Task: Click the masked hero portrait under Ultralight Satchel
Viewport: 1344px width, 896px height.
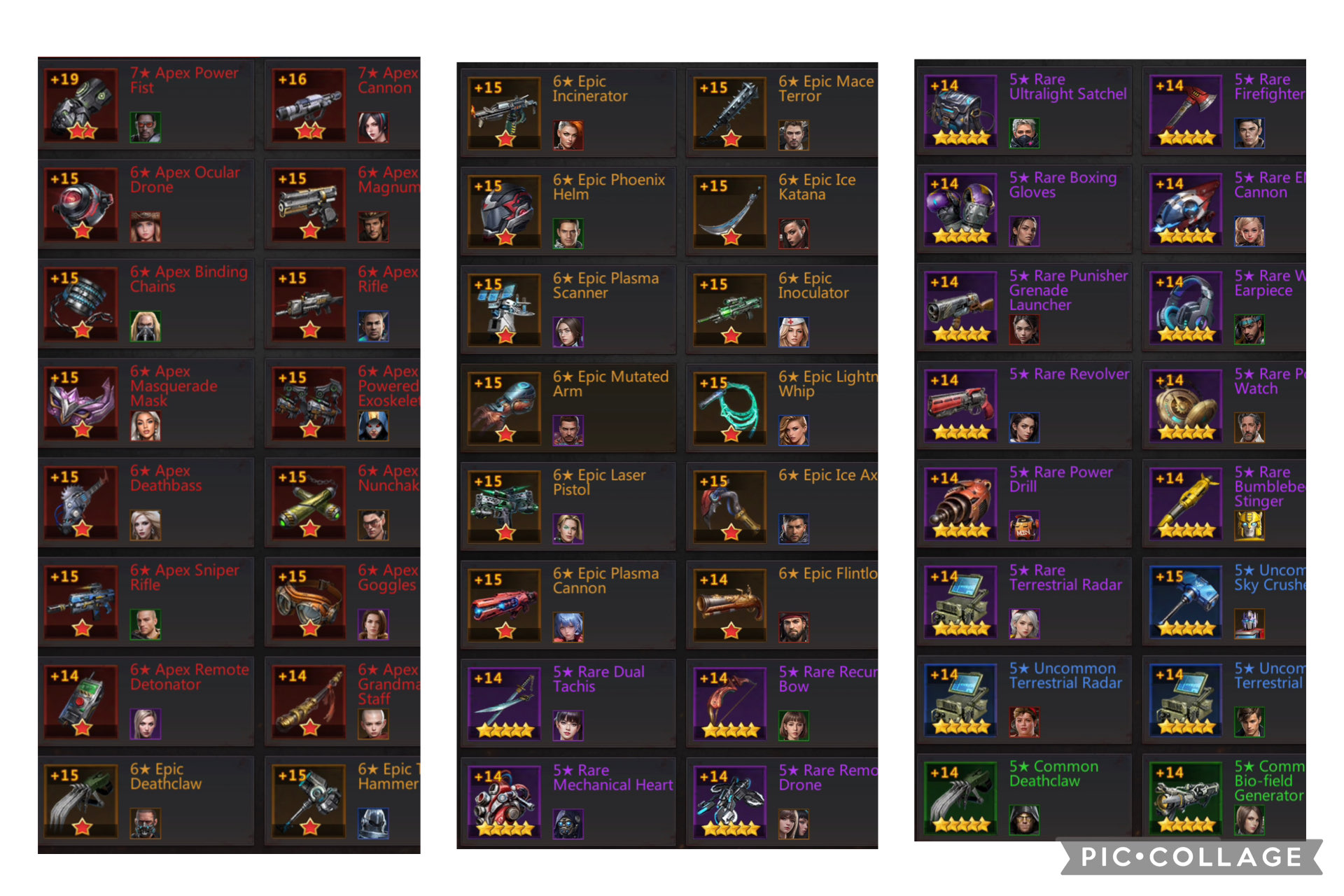Action: [1024, 133]
